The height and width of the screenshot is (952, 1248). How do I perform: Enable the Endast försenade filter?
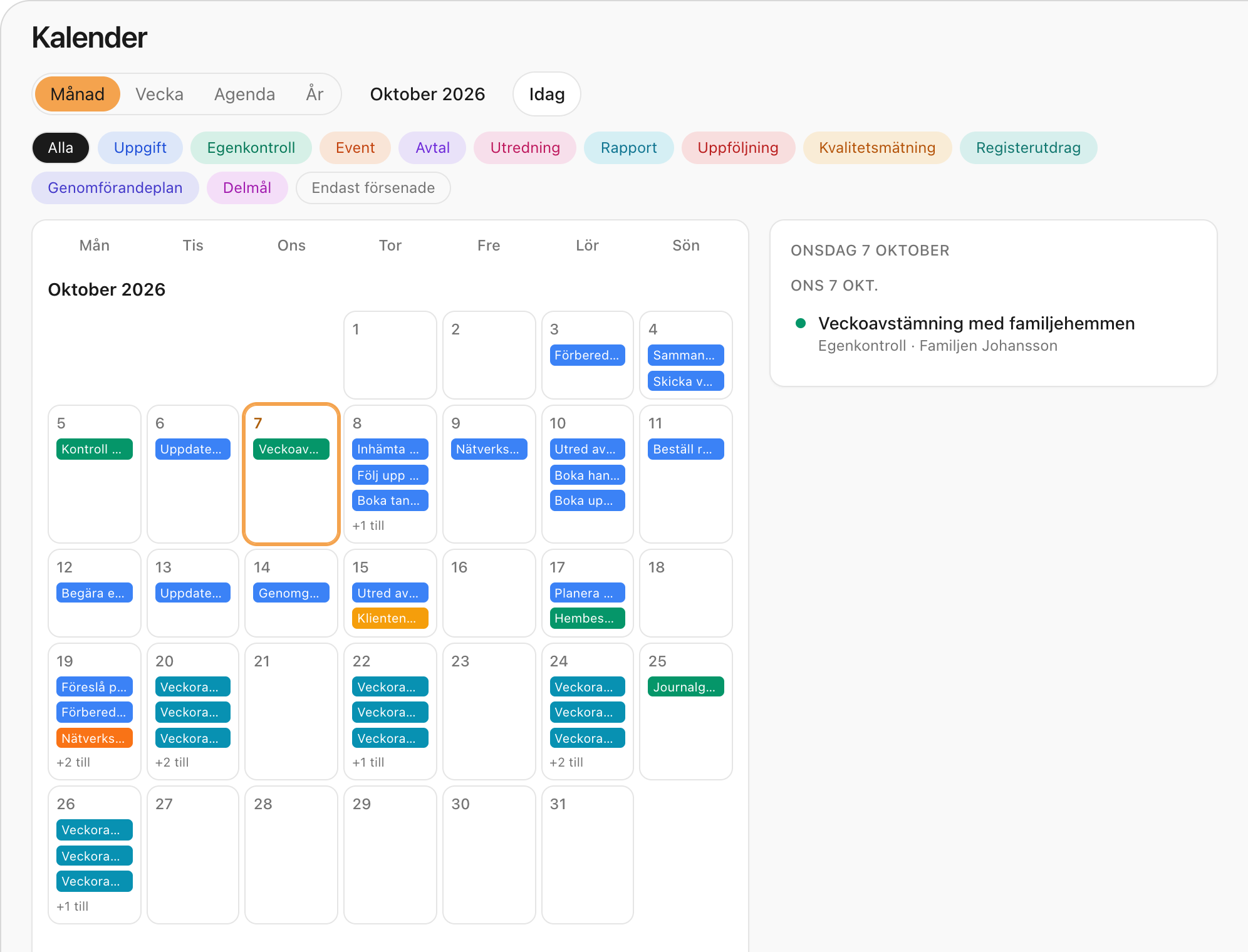(373, 188)
